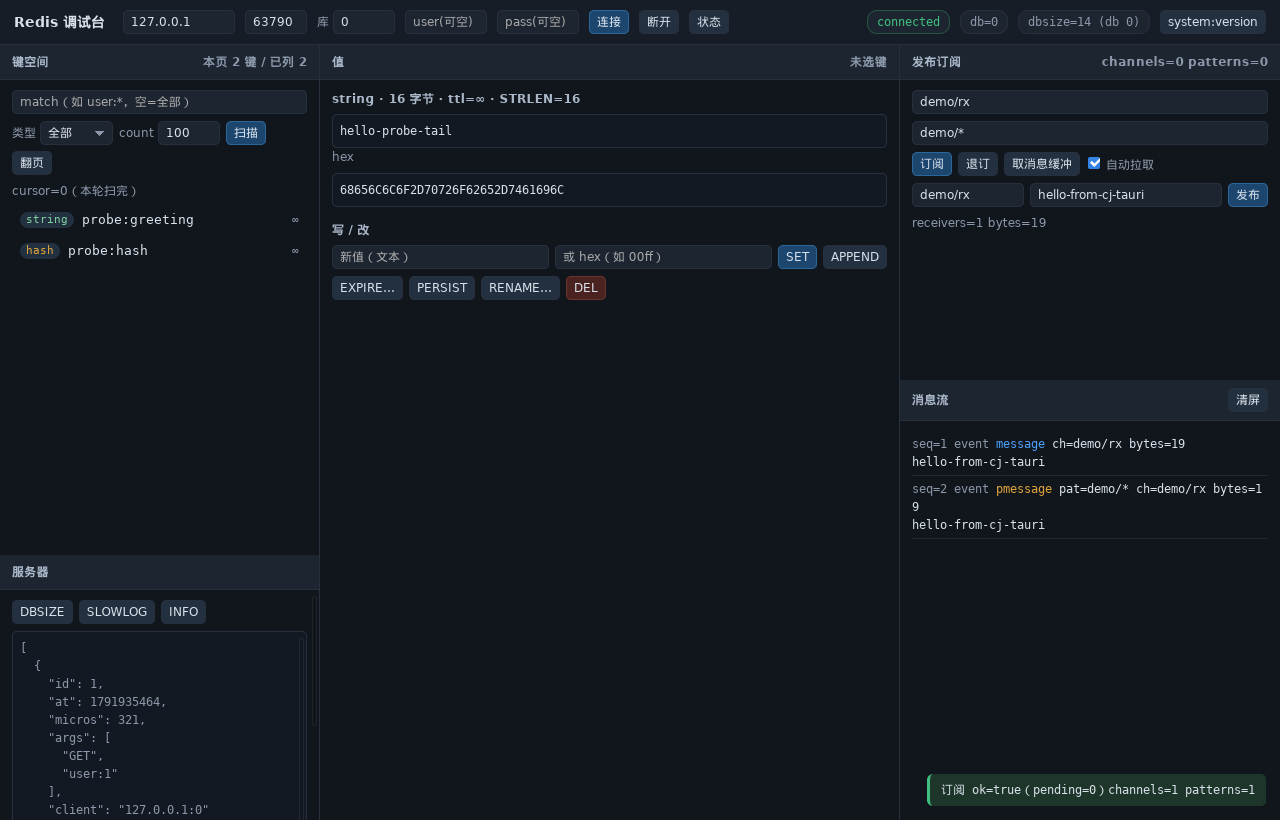This screenshot has height=820, width=1280.
Task: Click the database index field
Action: (x=364, y=22)
